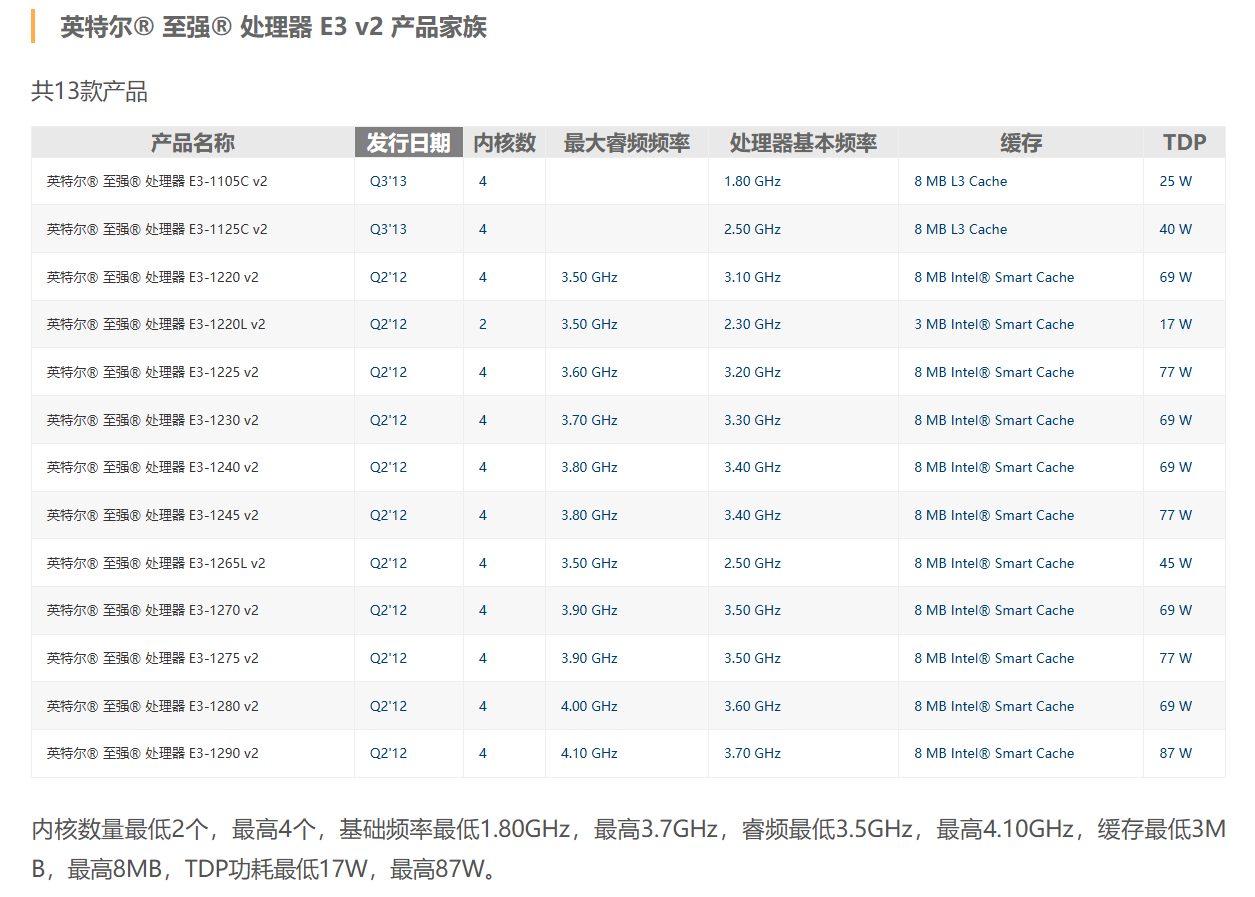Viewport: 1255px width, 897px height.
Task: Select the E3-1220 v2 product name
Action: (x=152, y=277)
